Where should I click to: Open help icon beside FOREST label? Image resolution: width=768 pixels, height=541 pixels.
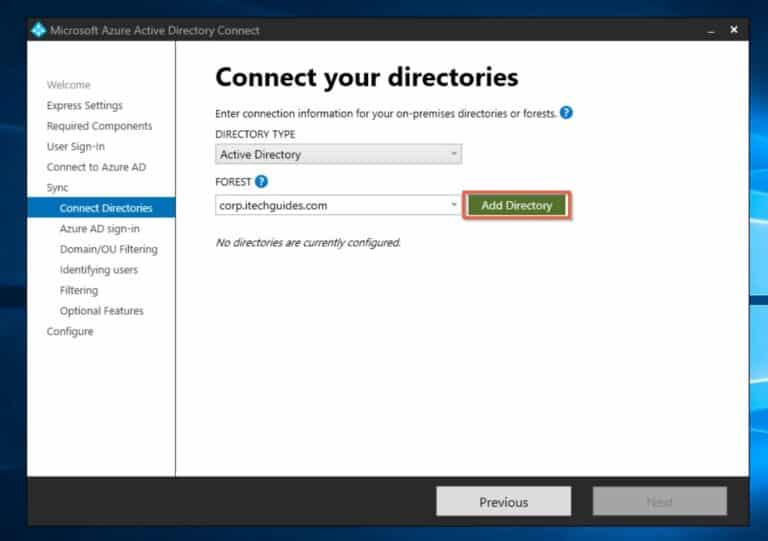click(x=262, y=182)
